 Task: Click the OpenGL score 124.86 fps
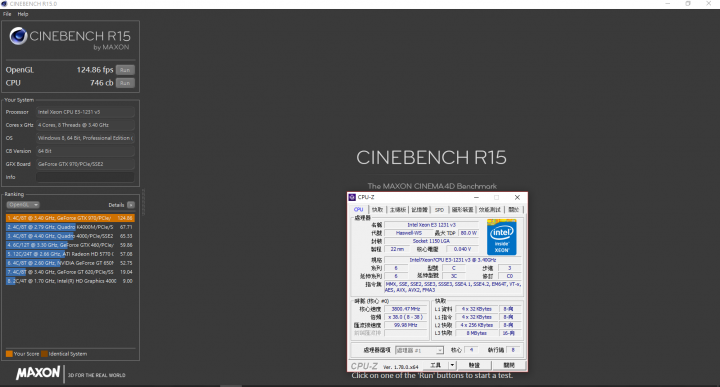click(x=95, y=70)
